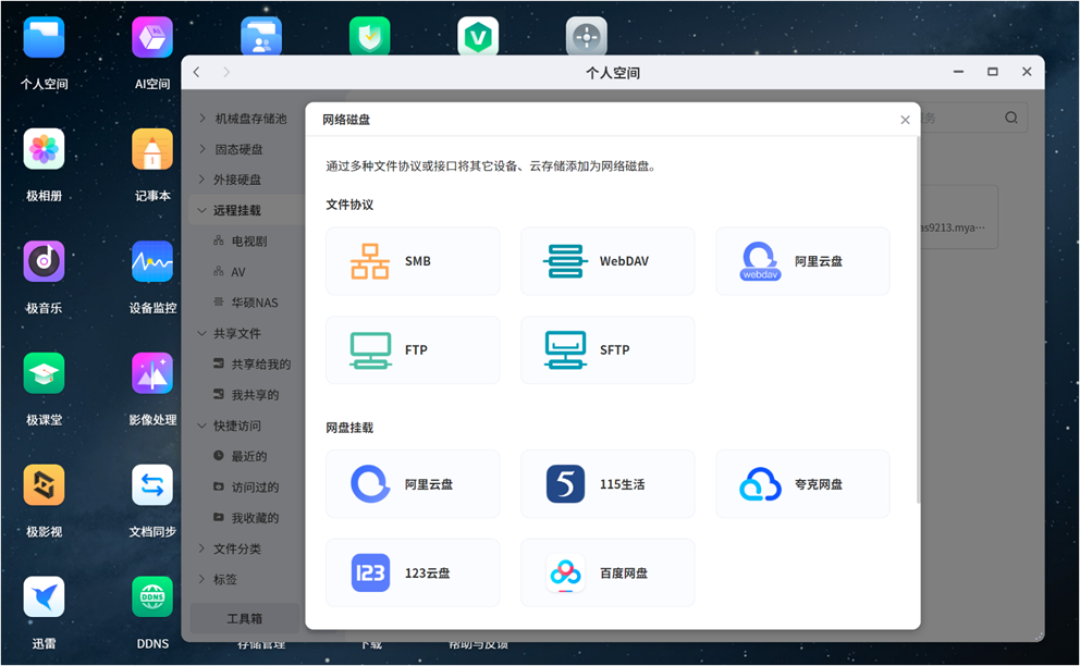Open the 极影视 video app
The image size is (1080, 666).
pyautogui.click(x=43, y=485)
